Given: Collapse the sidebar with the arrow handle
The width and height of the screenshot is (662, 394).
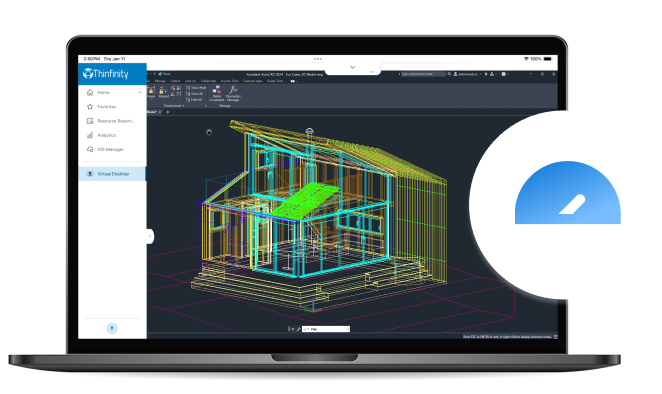Looking at the screenshot, I should click(x=150, y=236).
